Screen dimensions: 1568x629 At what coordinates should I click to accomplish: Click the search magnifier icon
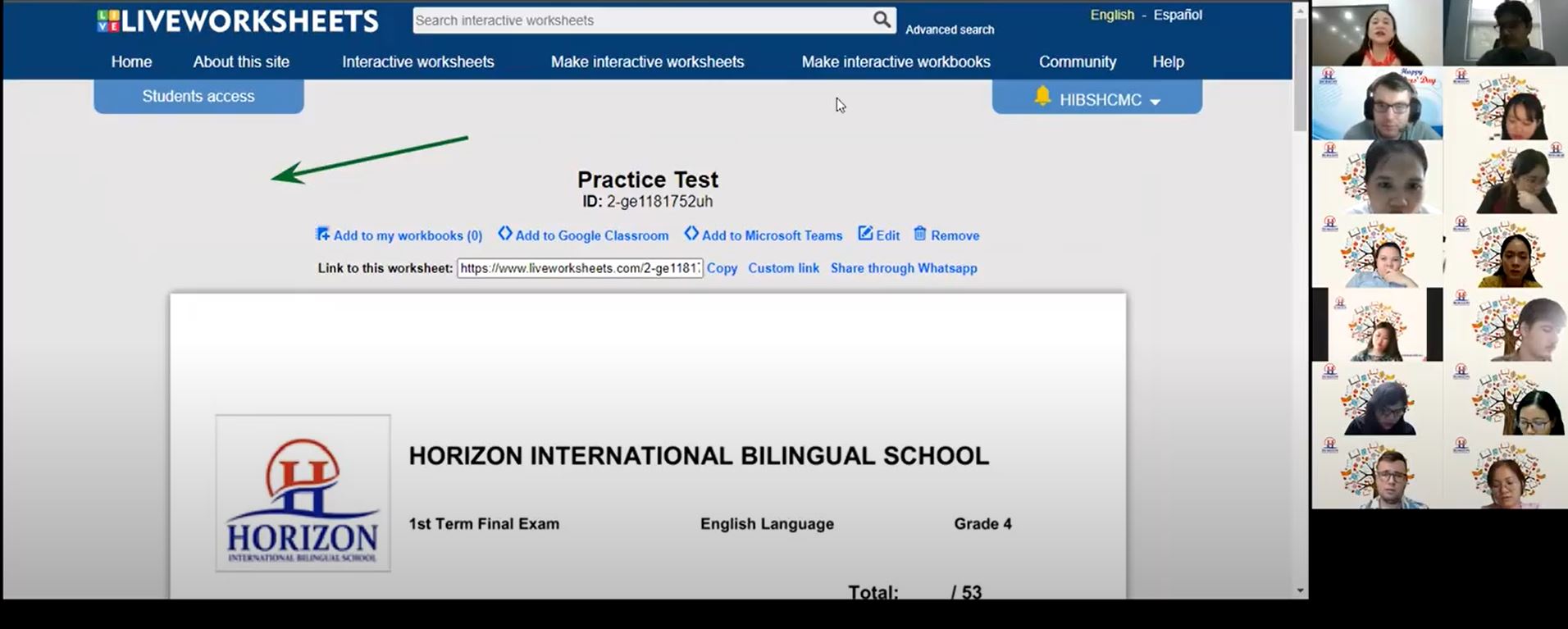(882, 20)
